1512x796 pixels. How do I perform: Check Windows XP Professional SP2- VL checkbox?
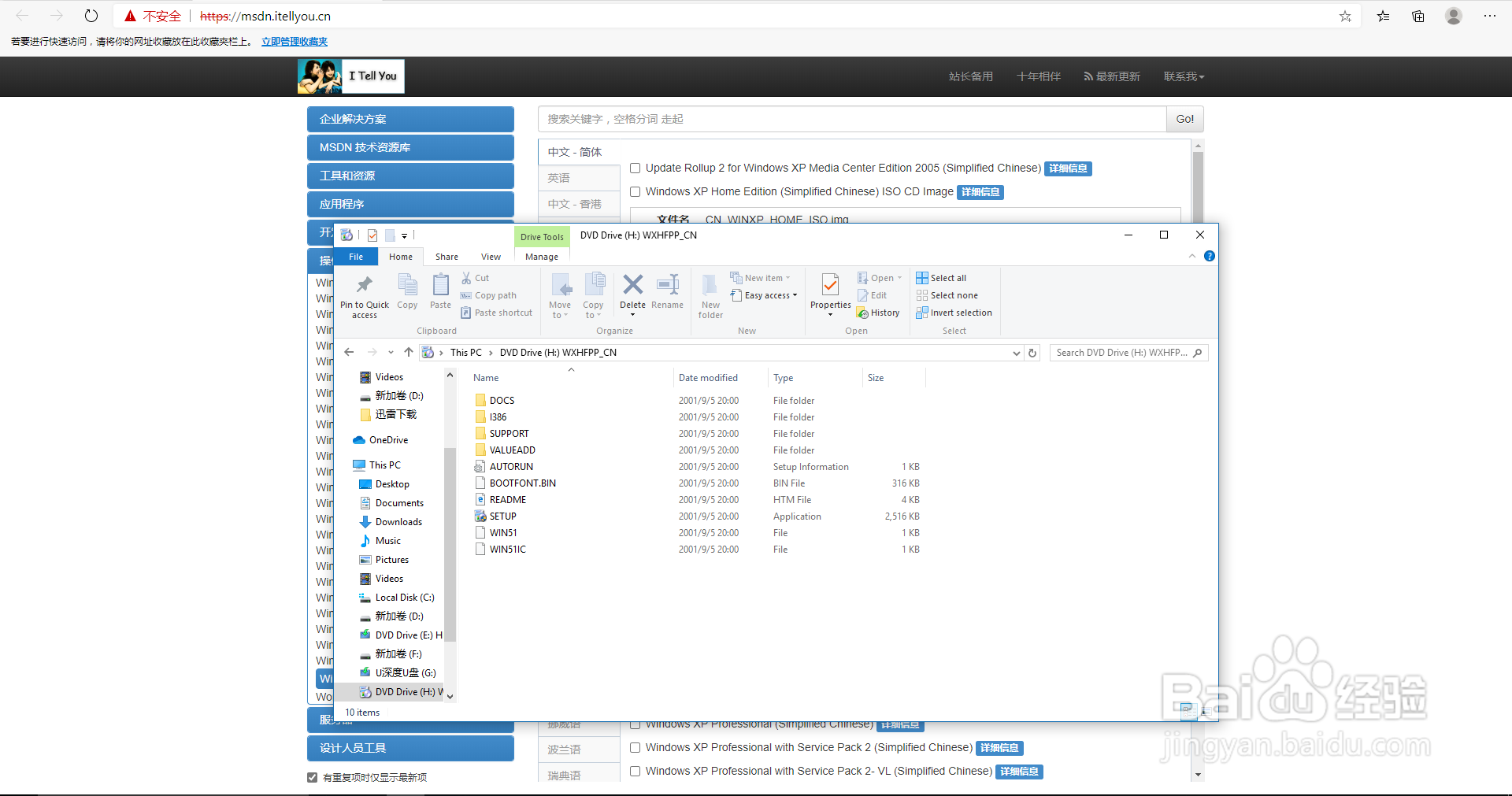click(x=635, y=772)
